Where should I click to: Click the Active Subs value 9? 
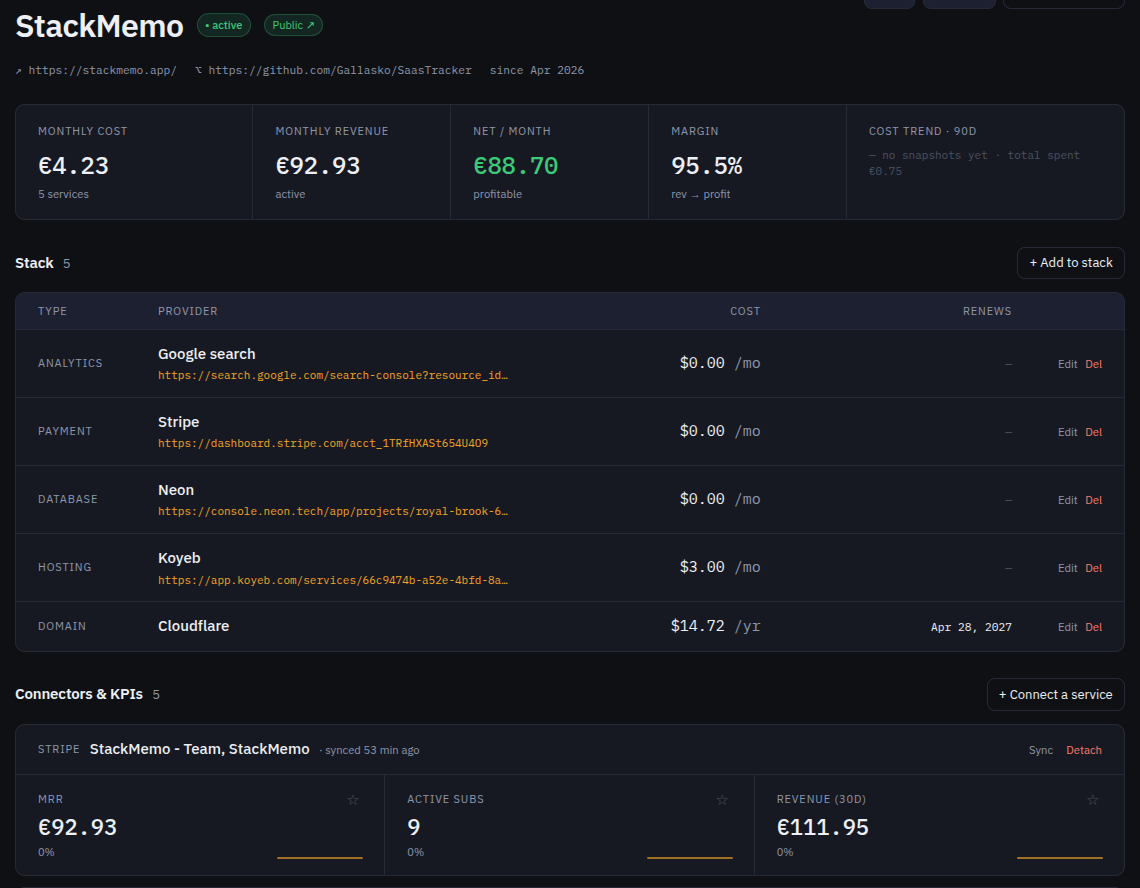(x=414, y=828)
